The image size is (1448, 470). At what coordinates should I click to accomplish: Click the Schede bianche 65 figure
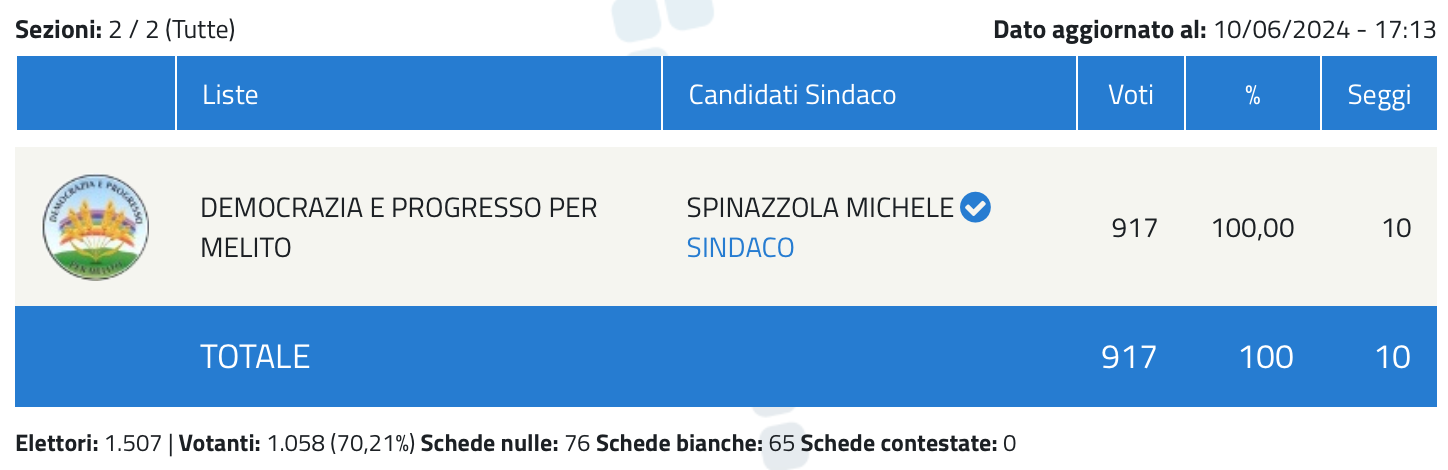point(695,443)
